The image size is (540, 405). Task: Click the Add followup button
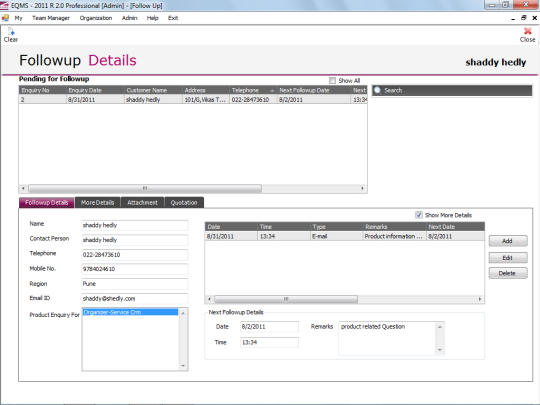pos(508,241)
